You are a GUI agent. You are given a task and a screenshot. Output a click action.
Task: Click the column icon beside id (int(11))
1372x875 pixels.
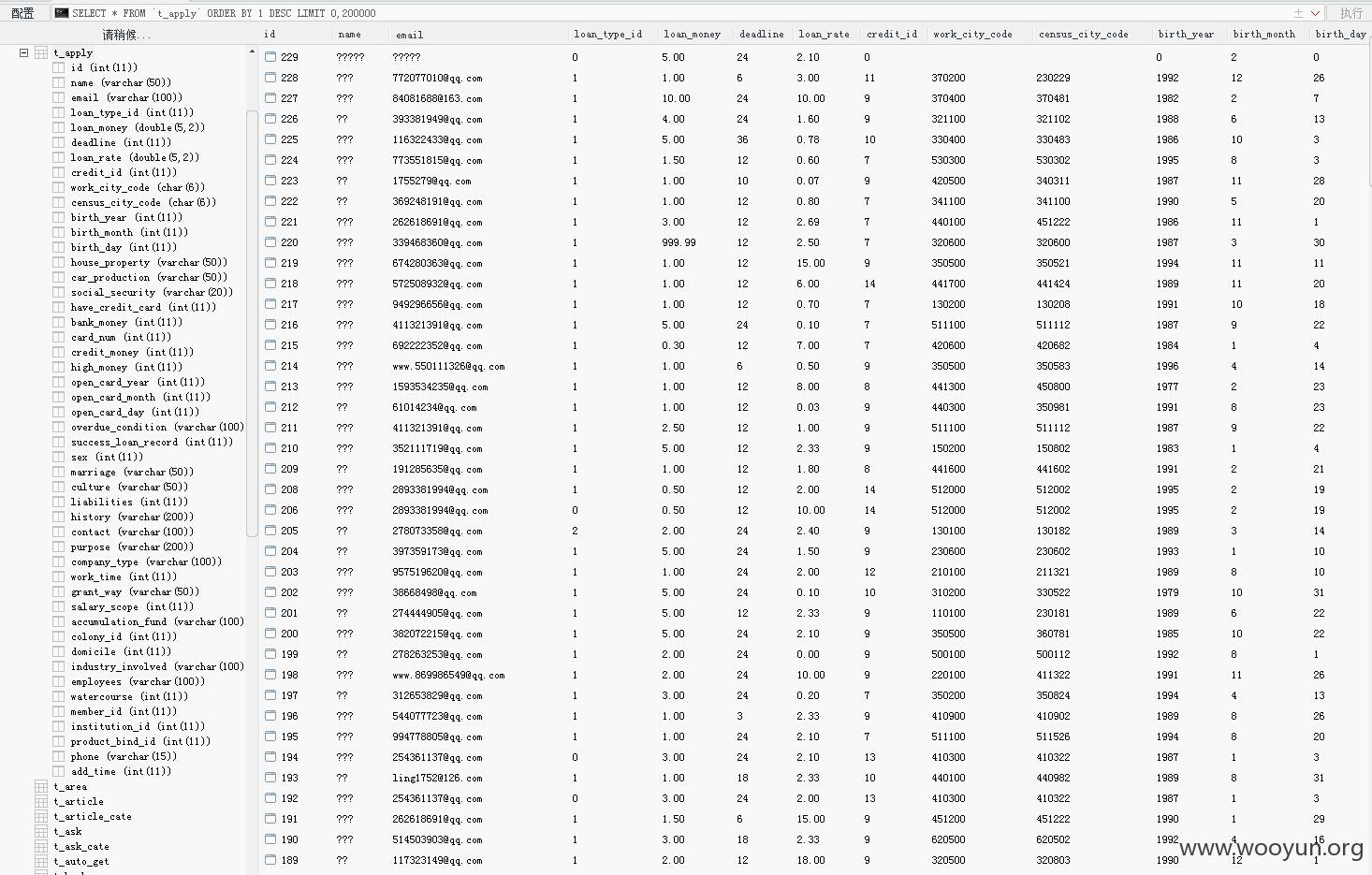59,68
